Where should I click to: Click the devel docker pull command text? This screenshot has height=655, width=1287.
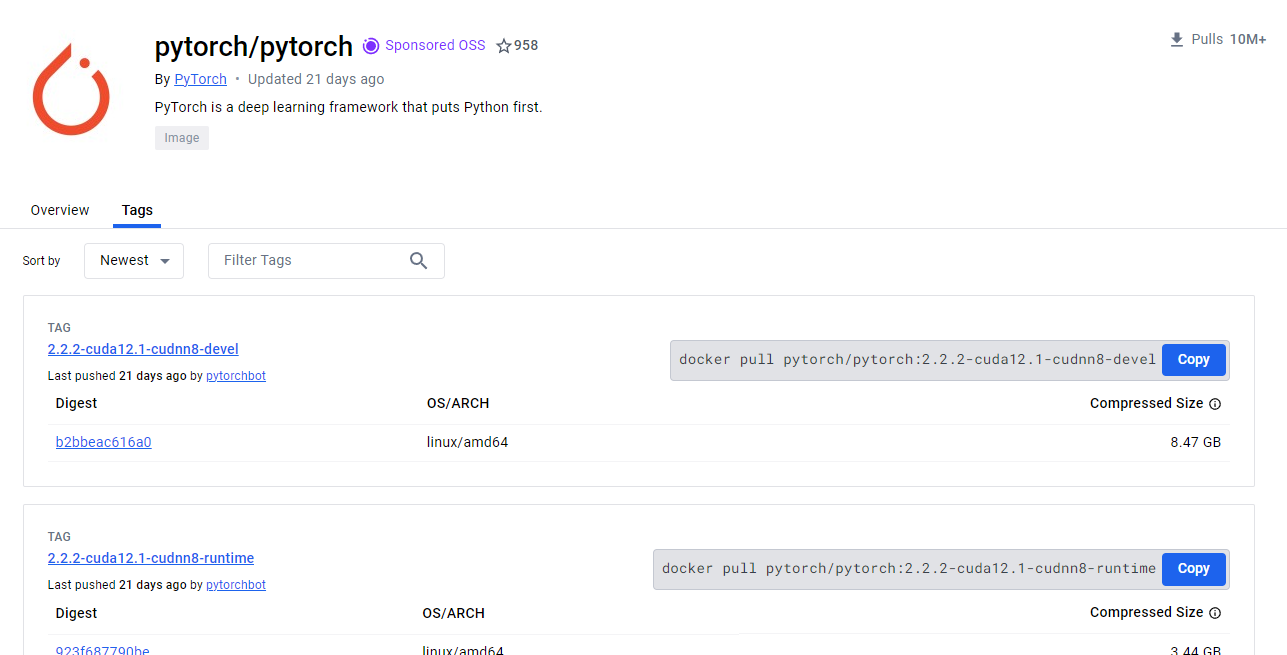coord(917,359)
